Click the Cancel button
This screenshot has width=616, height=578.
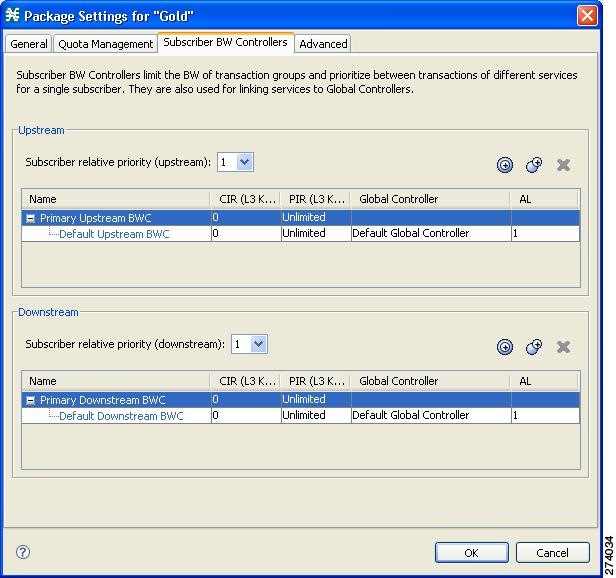click(552, 552)
